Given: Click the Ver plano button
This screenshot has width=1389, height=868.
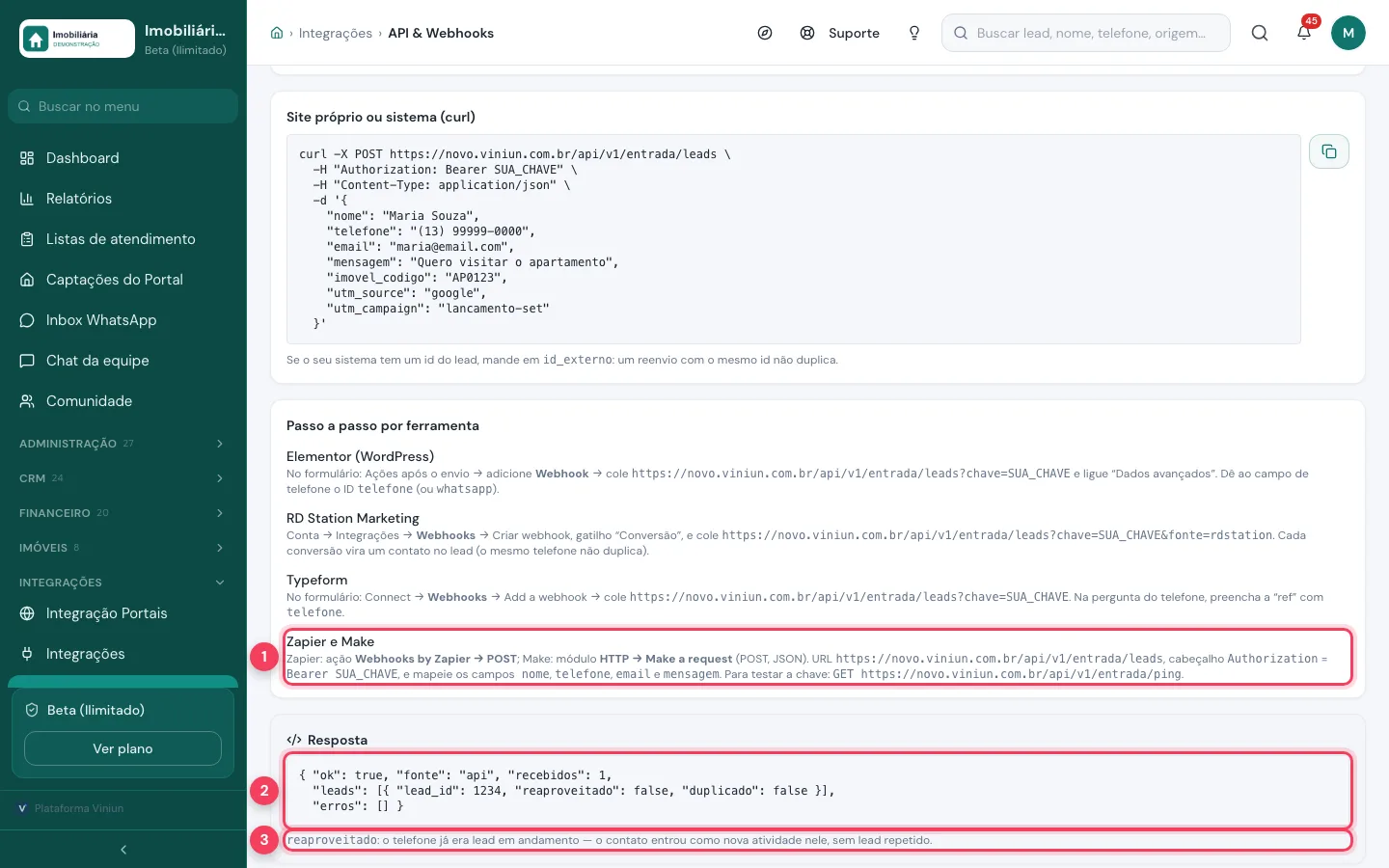Looking at the screenshot, I should 123,748.
